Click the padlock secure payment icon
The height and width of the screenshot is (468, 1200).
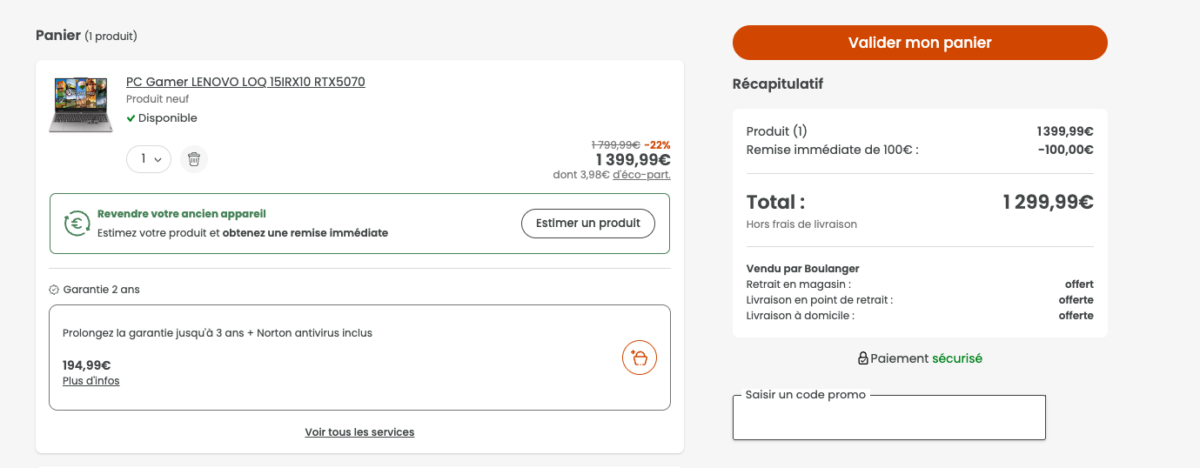coord(863,358)
